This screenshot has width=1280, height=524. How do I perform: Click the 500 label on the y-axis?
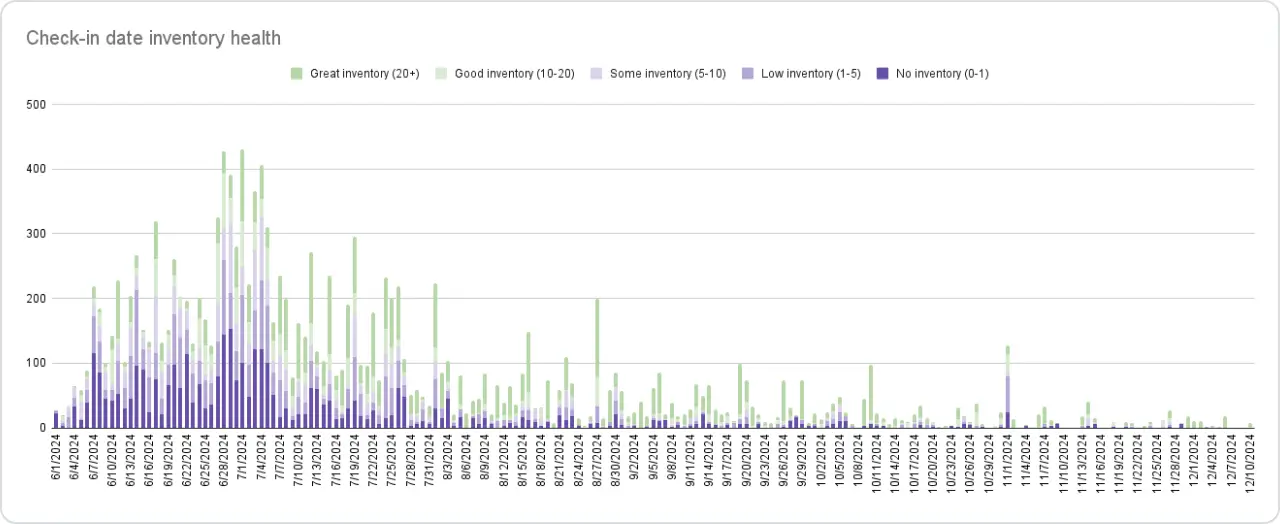(35, 104)
